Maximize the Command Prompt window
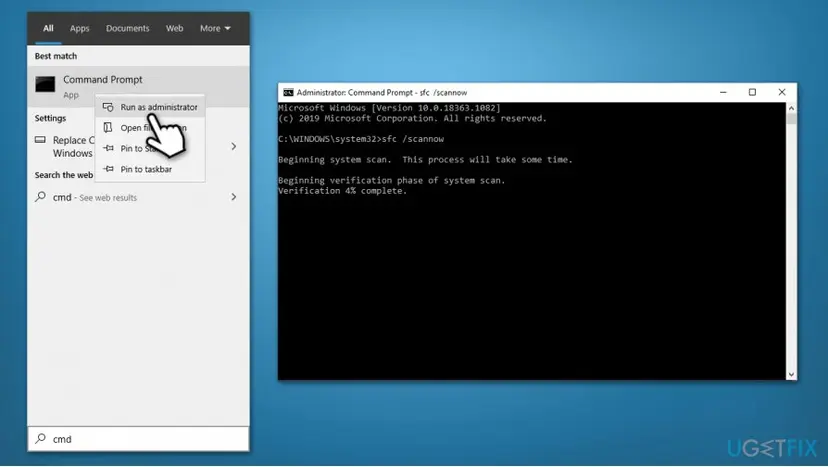Image resolution: width=828 pixels, height=467 pixels. (x=752, y=92)
